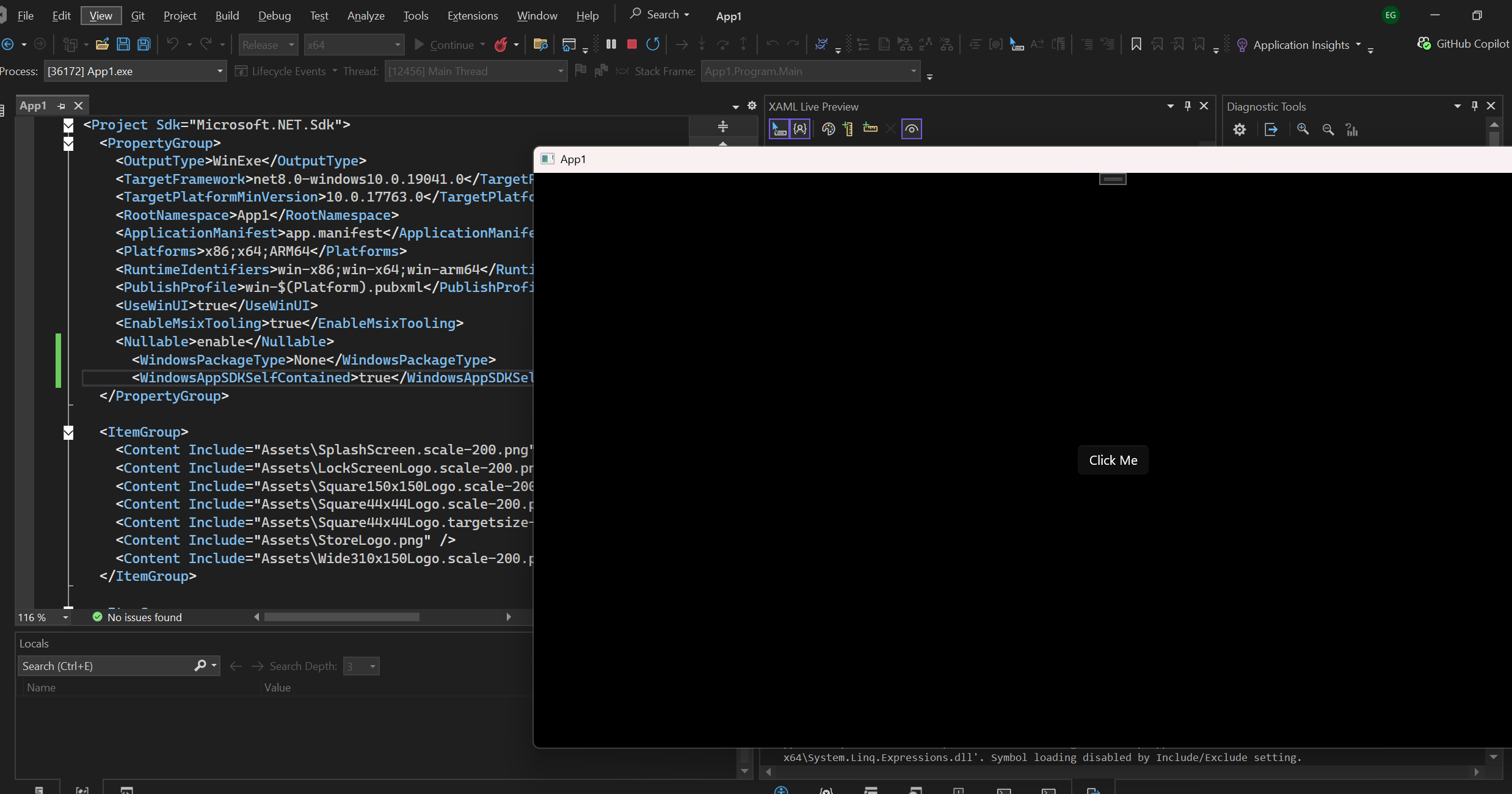Click the Restart debugging icon

coord(653,44)
